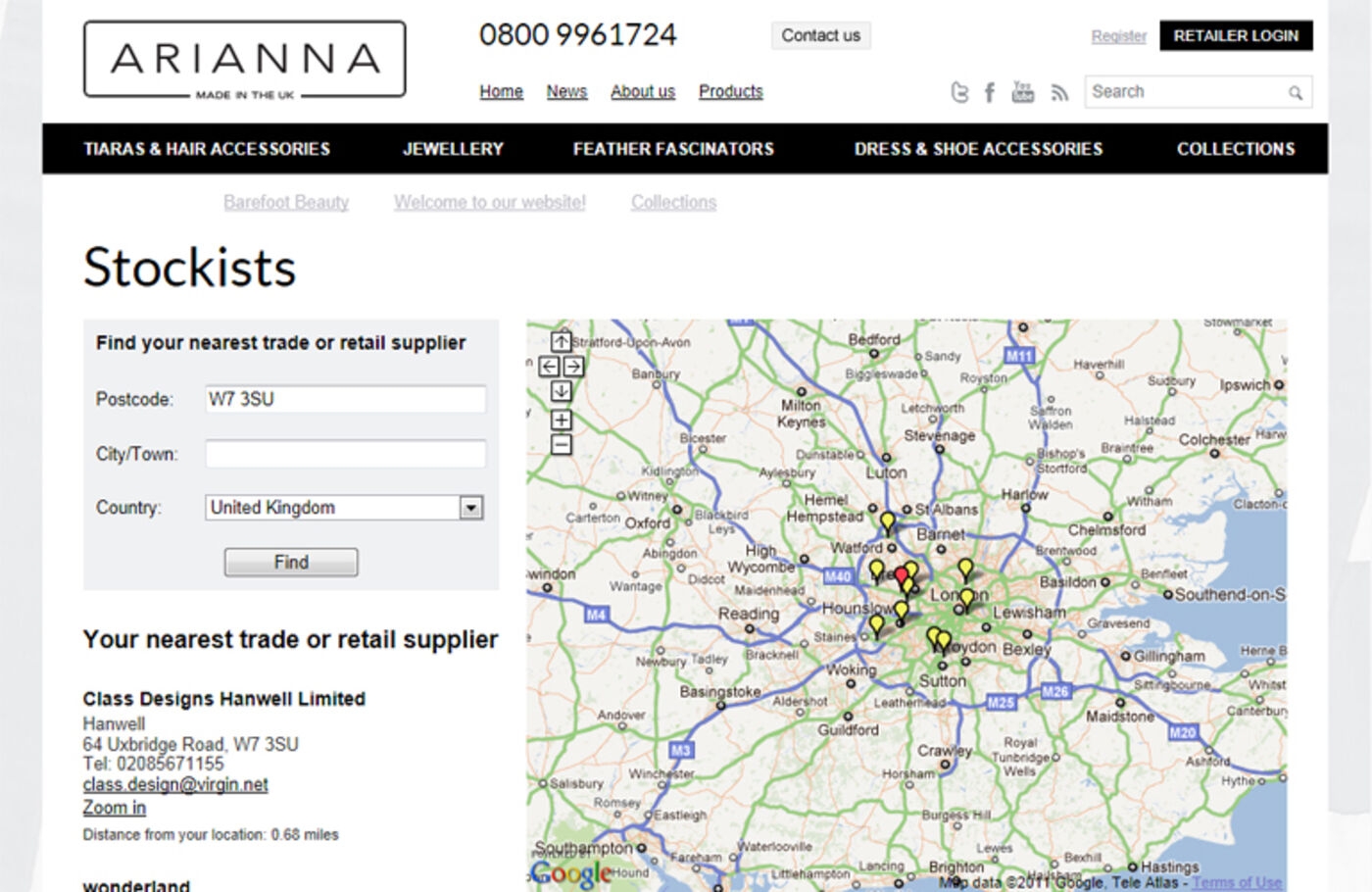Focus the Postcode input field
Viewport: 1372px width, 892px height.
[345, 399]
